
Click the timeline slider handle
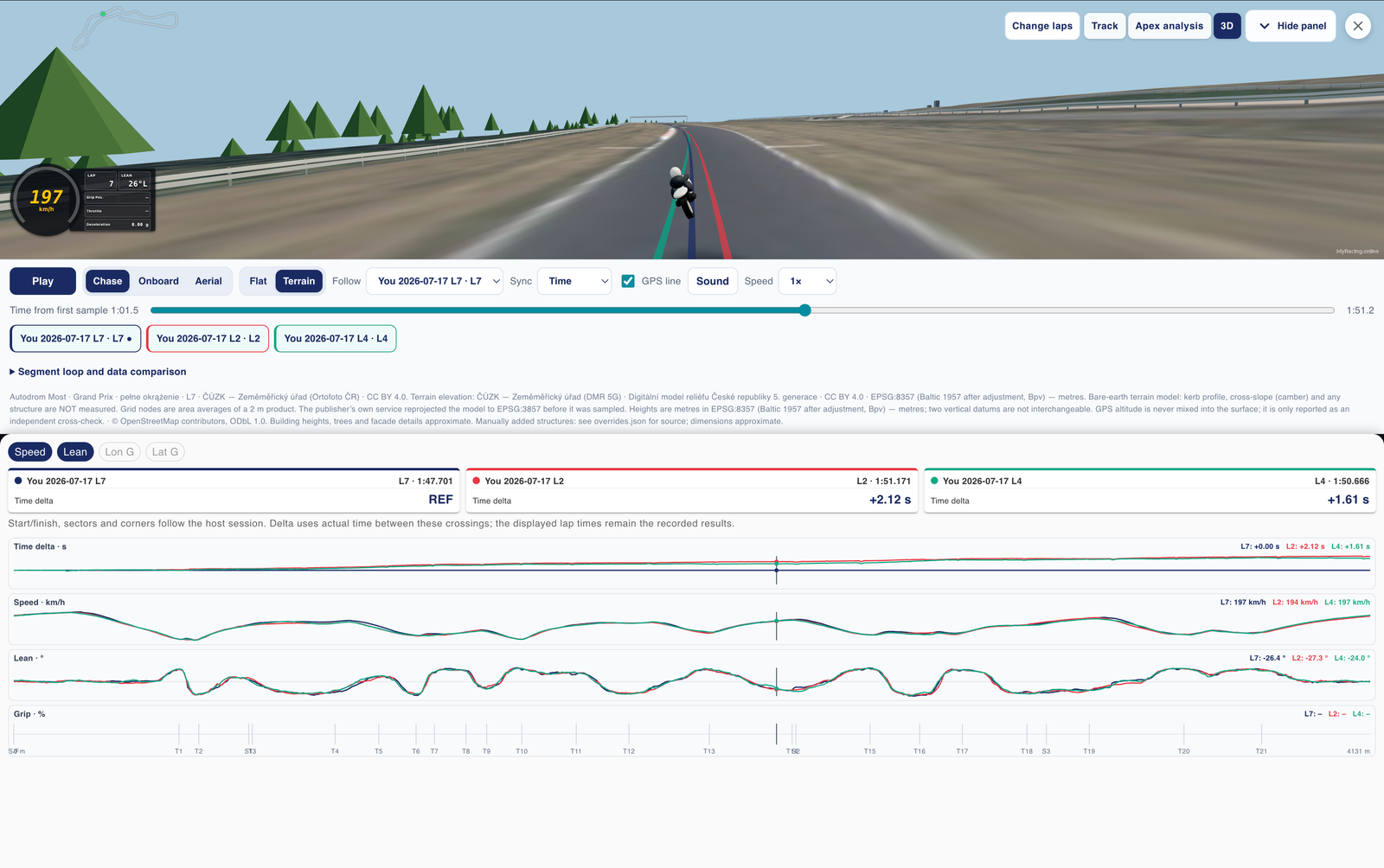tap(805, 310)
